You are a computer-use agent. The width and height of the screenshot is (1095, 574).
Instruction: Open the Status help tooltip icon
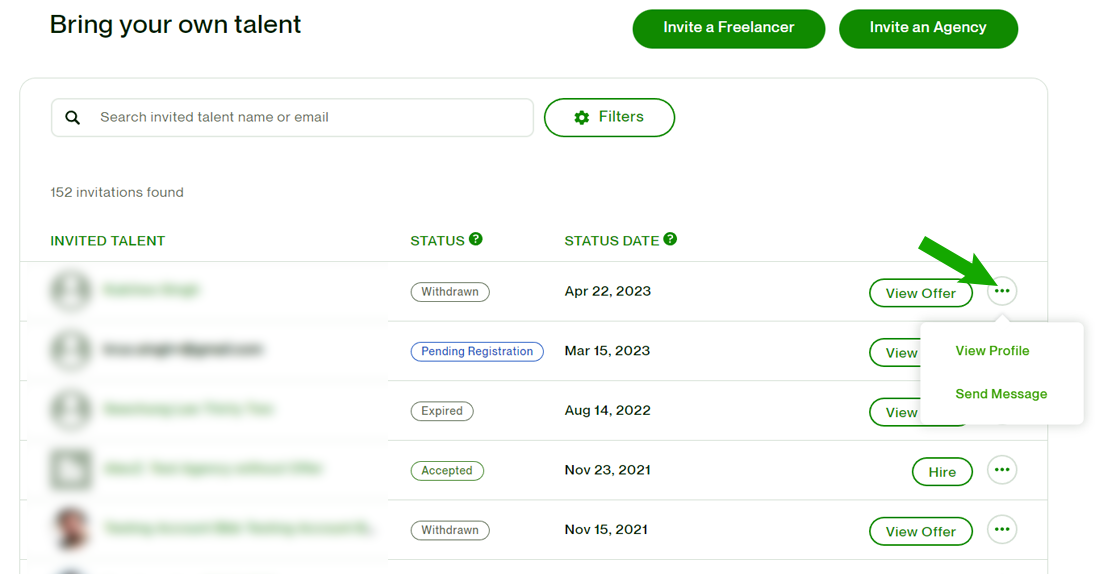tap(476, 239)
